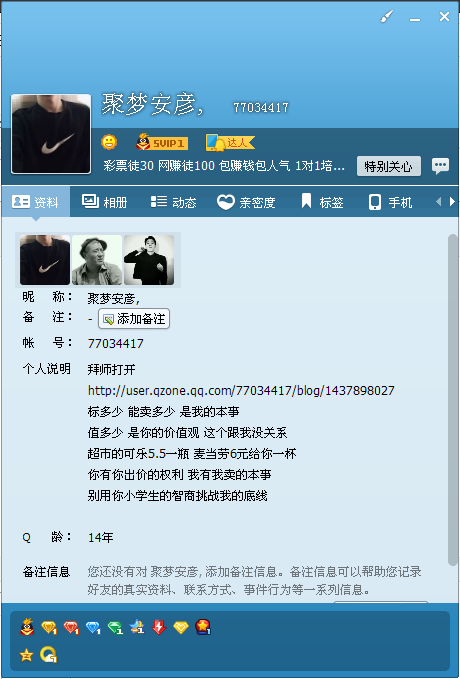The height and width of the screenshot is (679, 460).
Task: Click the blue diamond service icon
Action: point(93,627)
